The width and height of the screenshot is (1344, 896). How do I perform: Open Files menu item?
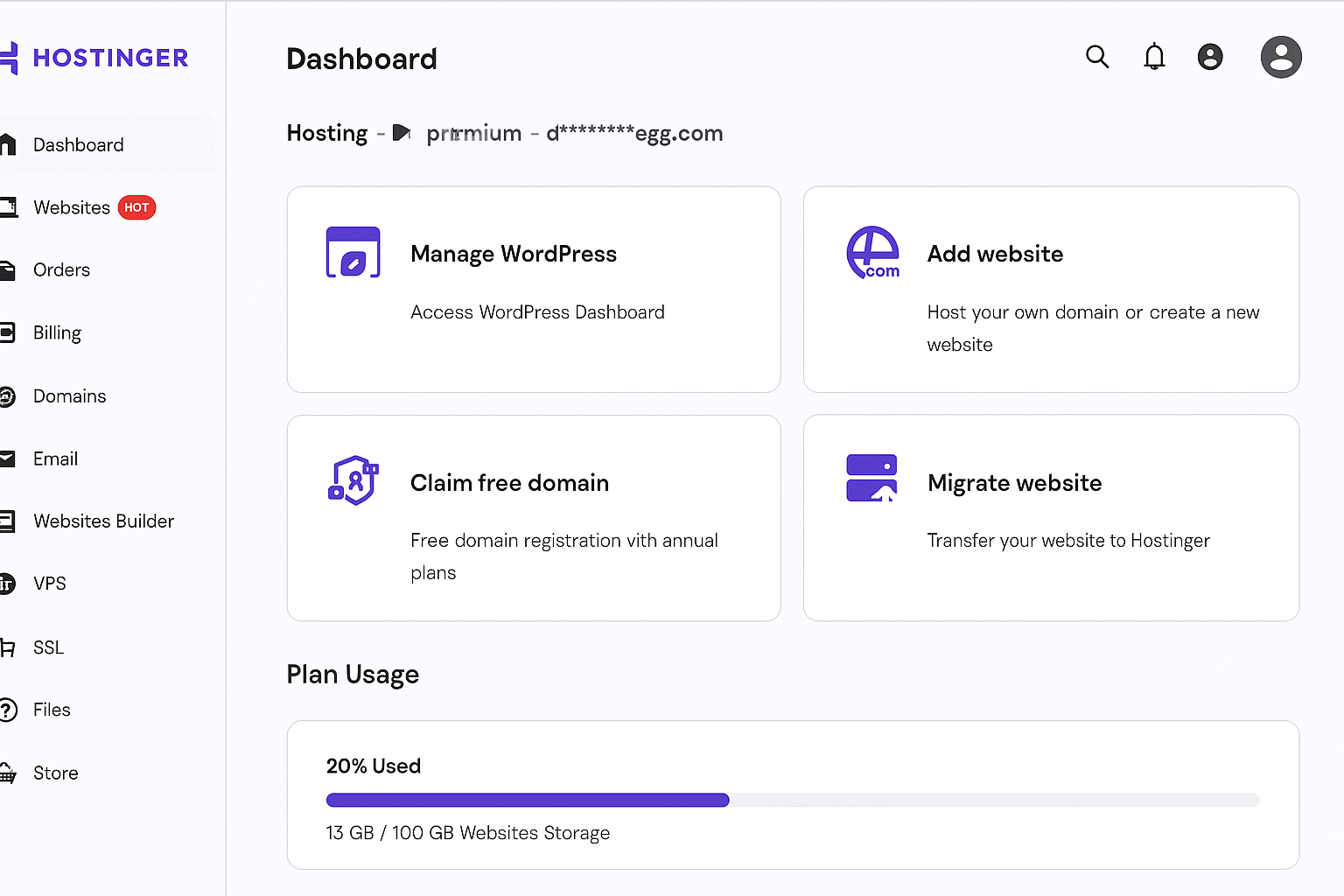(52, 710)
